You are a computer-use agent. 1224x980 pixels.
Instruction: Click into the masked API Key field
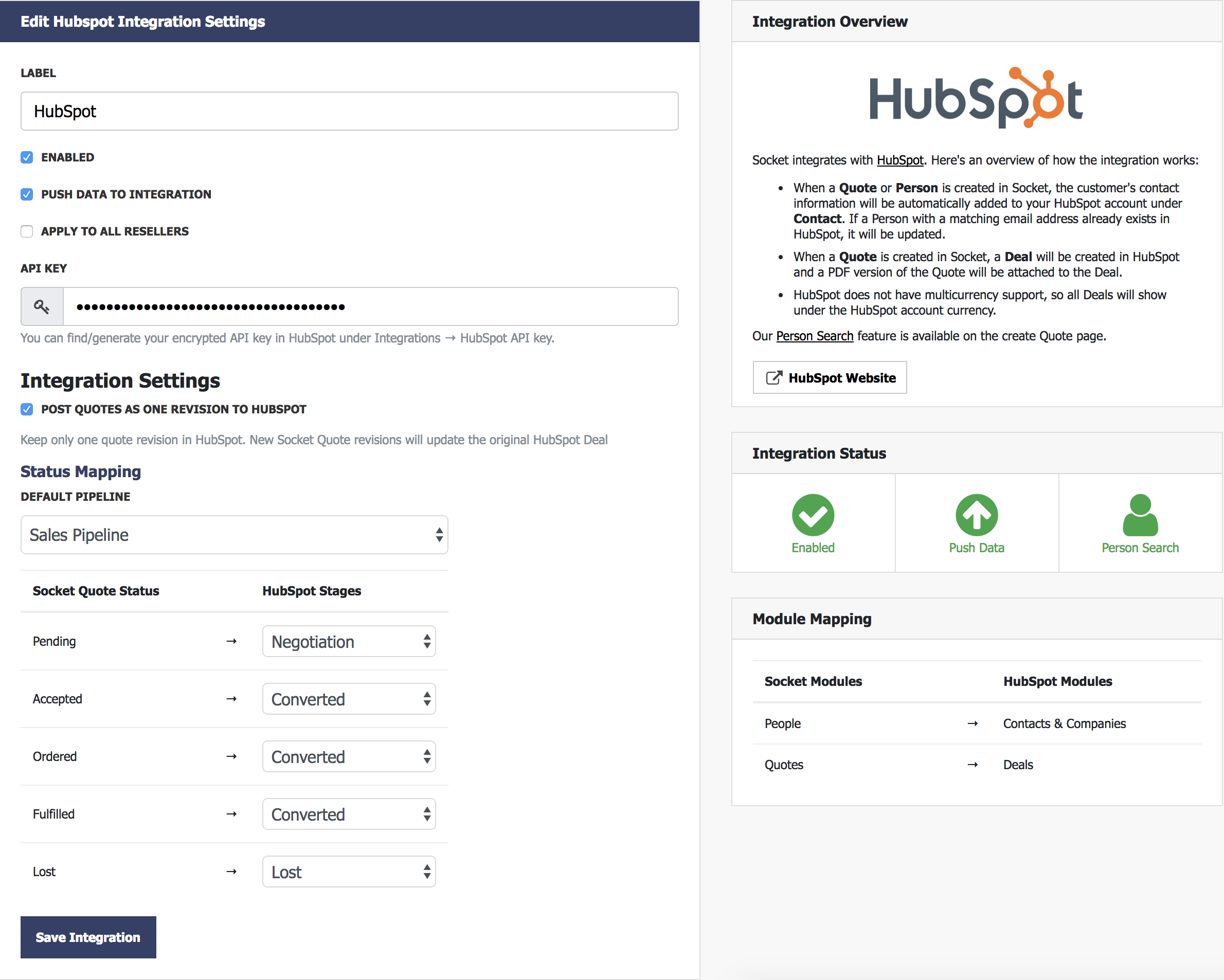tap(371, 306)
